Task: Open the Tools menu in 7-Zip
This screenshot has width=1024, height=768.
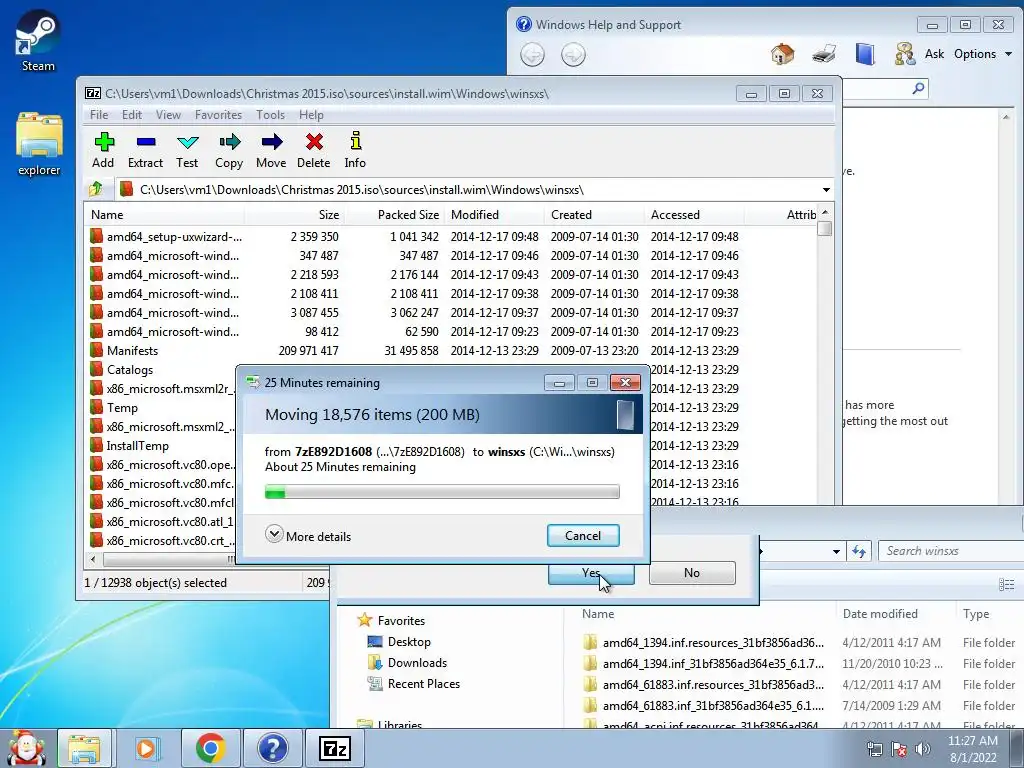Action: [270, 115]
